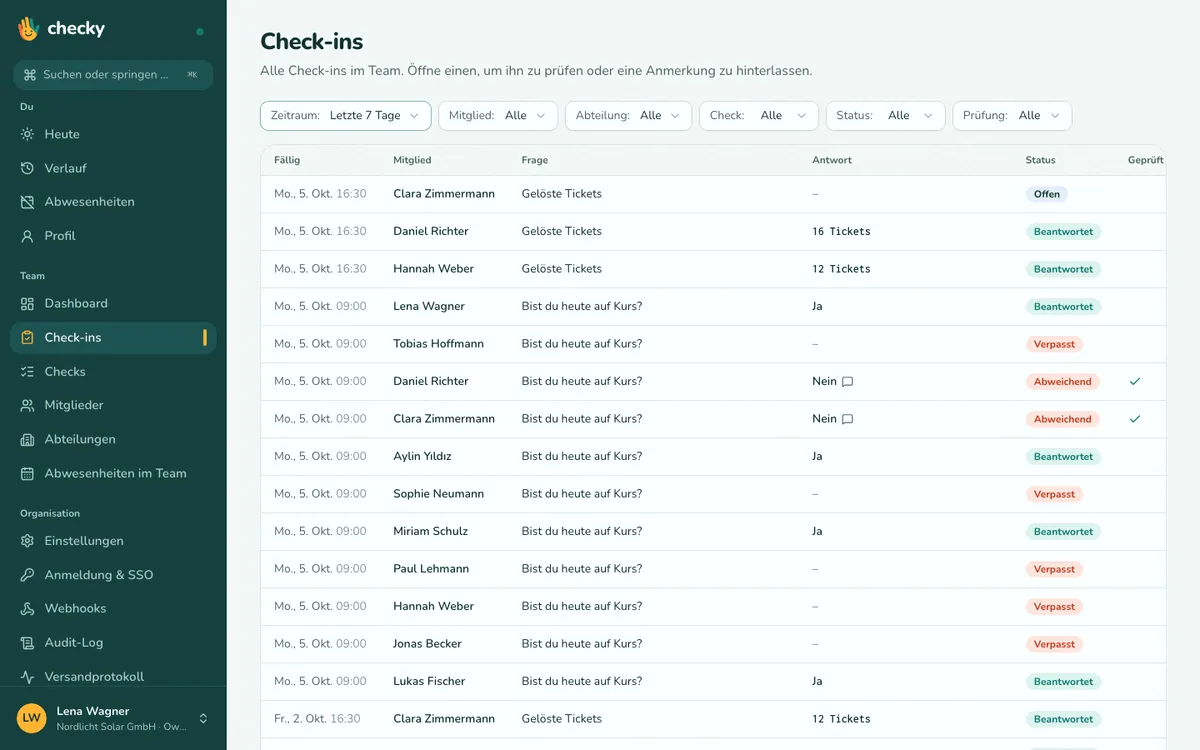
Task: Click the Anmeldung & SSO key icon
Action: coord(27,575)
